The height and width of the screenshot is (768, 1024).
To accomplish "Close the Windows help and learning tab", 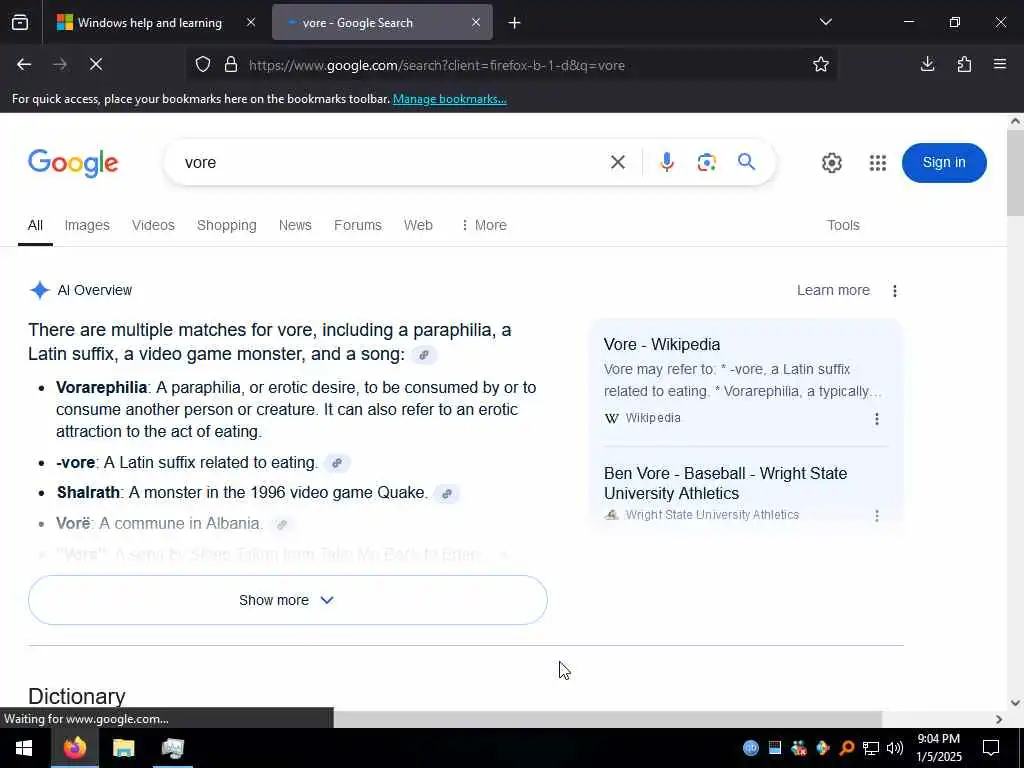I will pyautogui.click(x=251, y=23).
